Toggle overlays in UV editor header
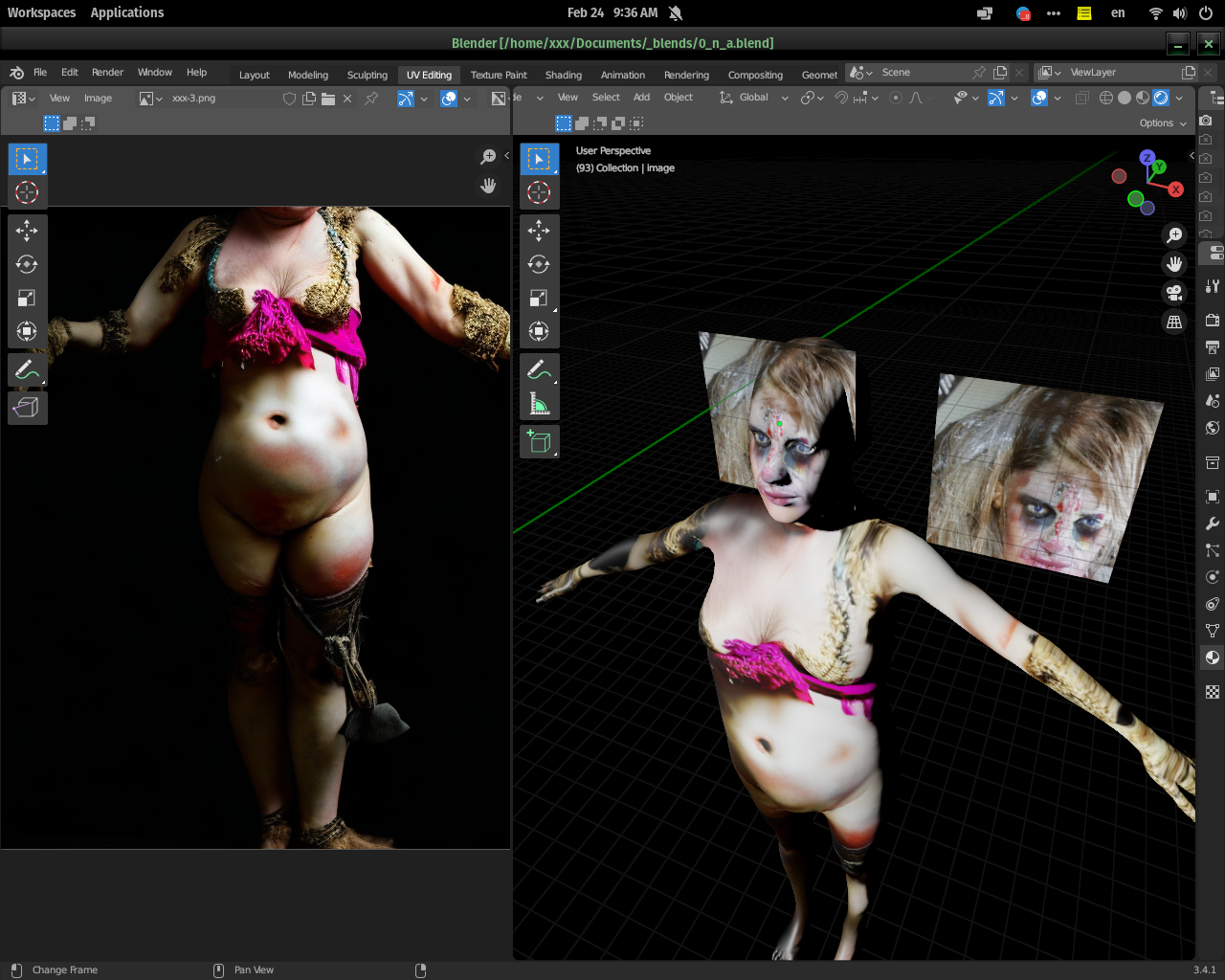Viewport: 1225px width, 980px height. click(x=449, y=99)
